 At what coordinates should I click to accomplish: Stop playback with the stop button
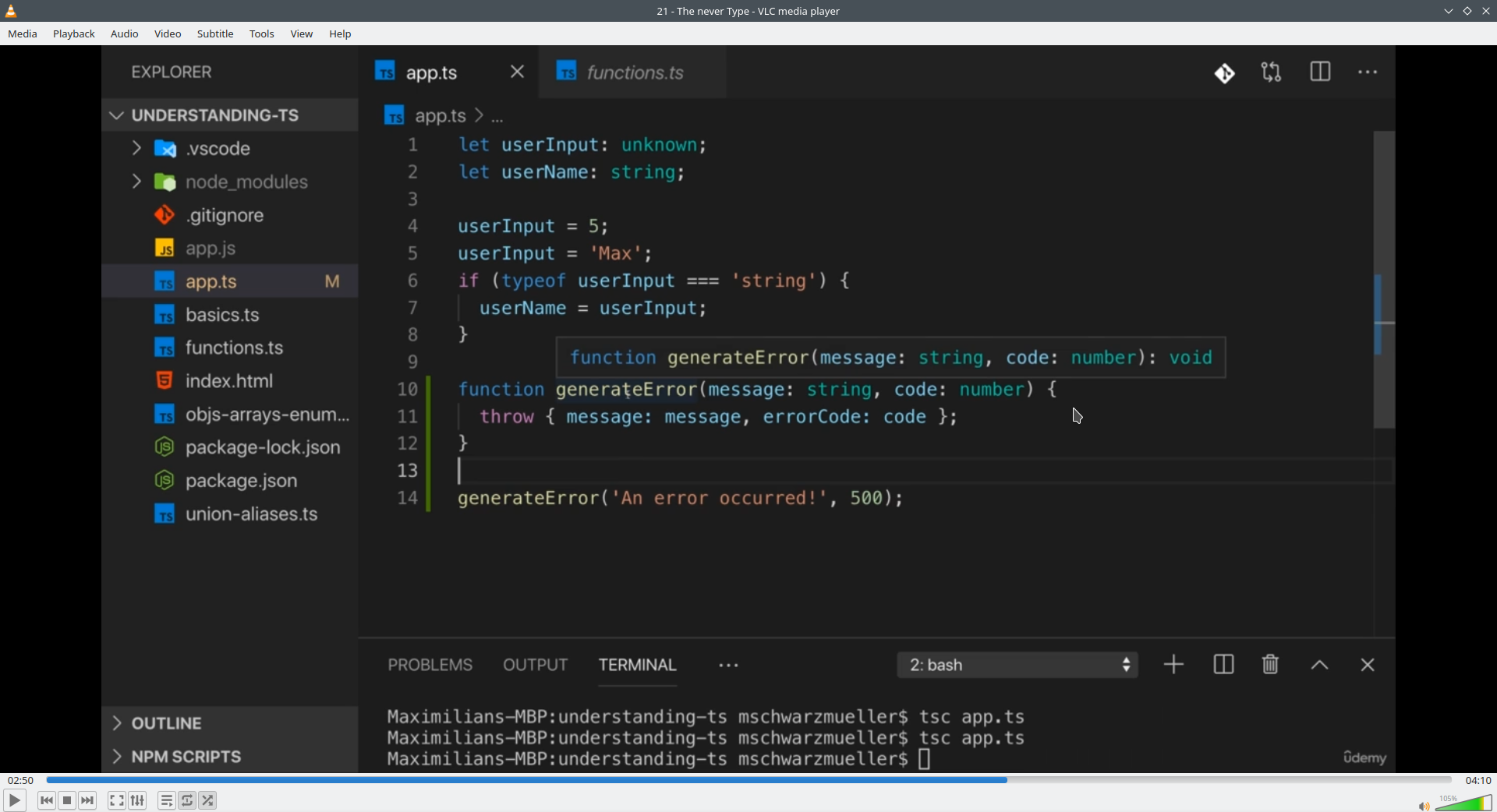(x=67, y=800)
